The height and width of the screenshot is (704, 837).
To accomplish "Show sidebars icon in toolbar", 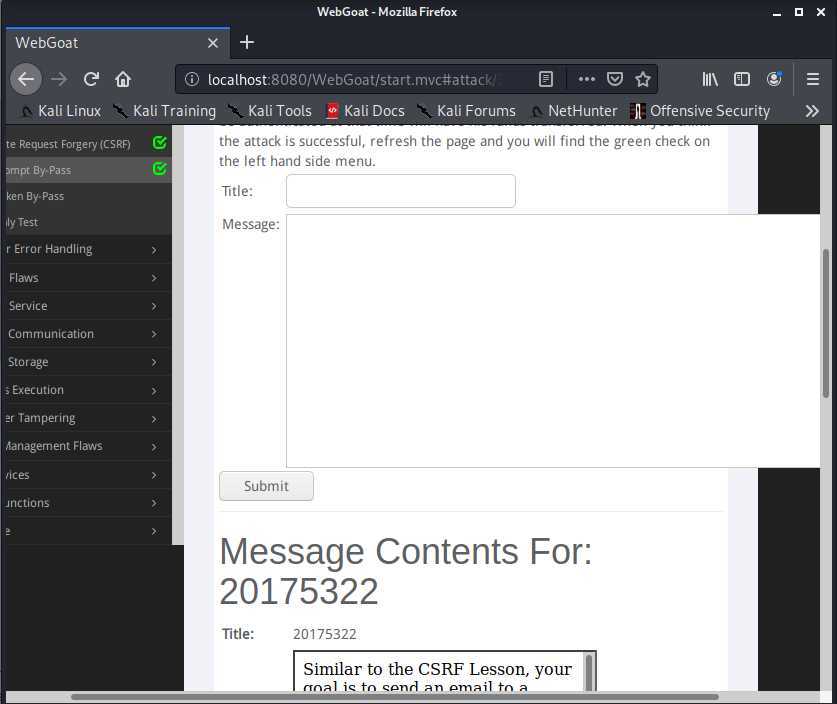I will [x=741, y=80].
